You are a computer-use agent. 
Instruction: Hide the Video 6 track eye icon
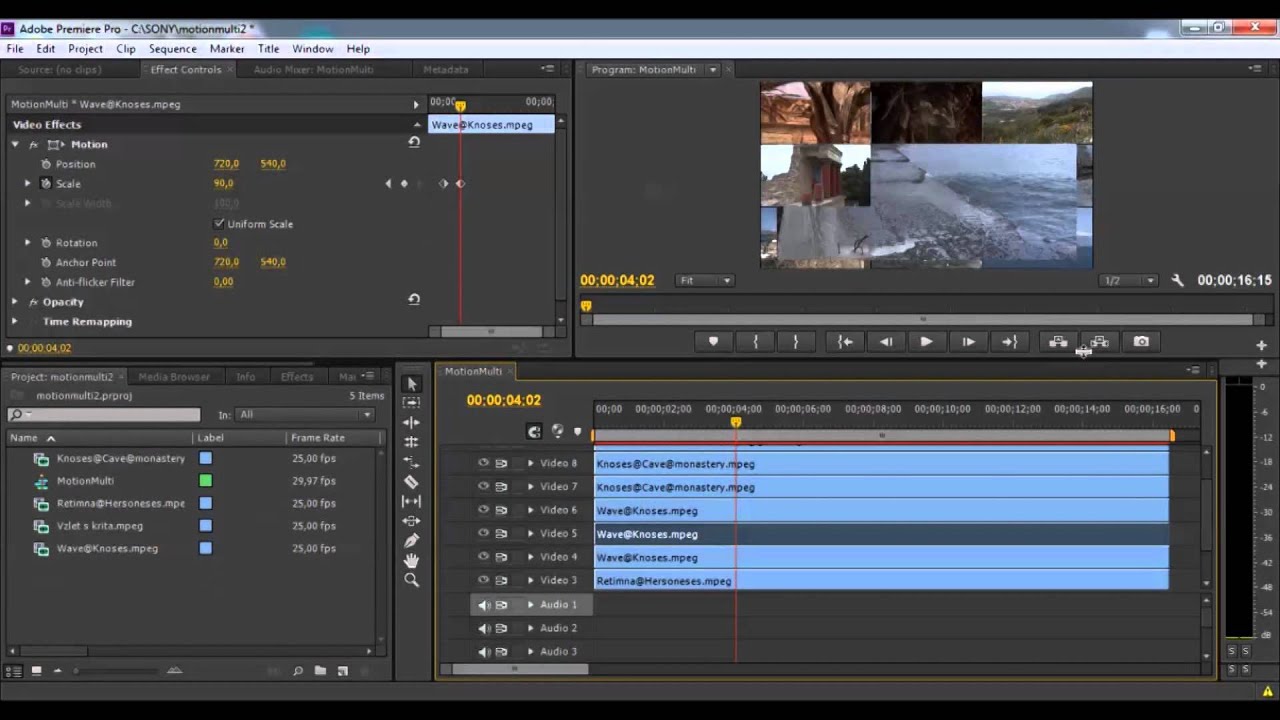[484, 510]
